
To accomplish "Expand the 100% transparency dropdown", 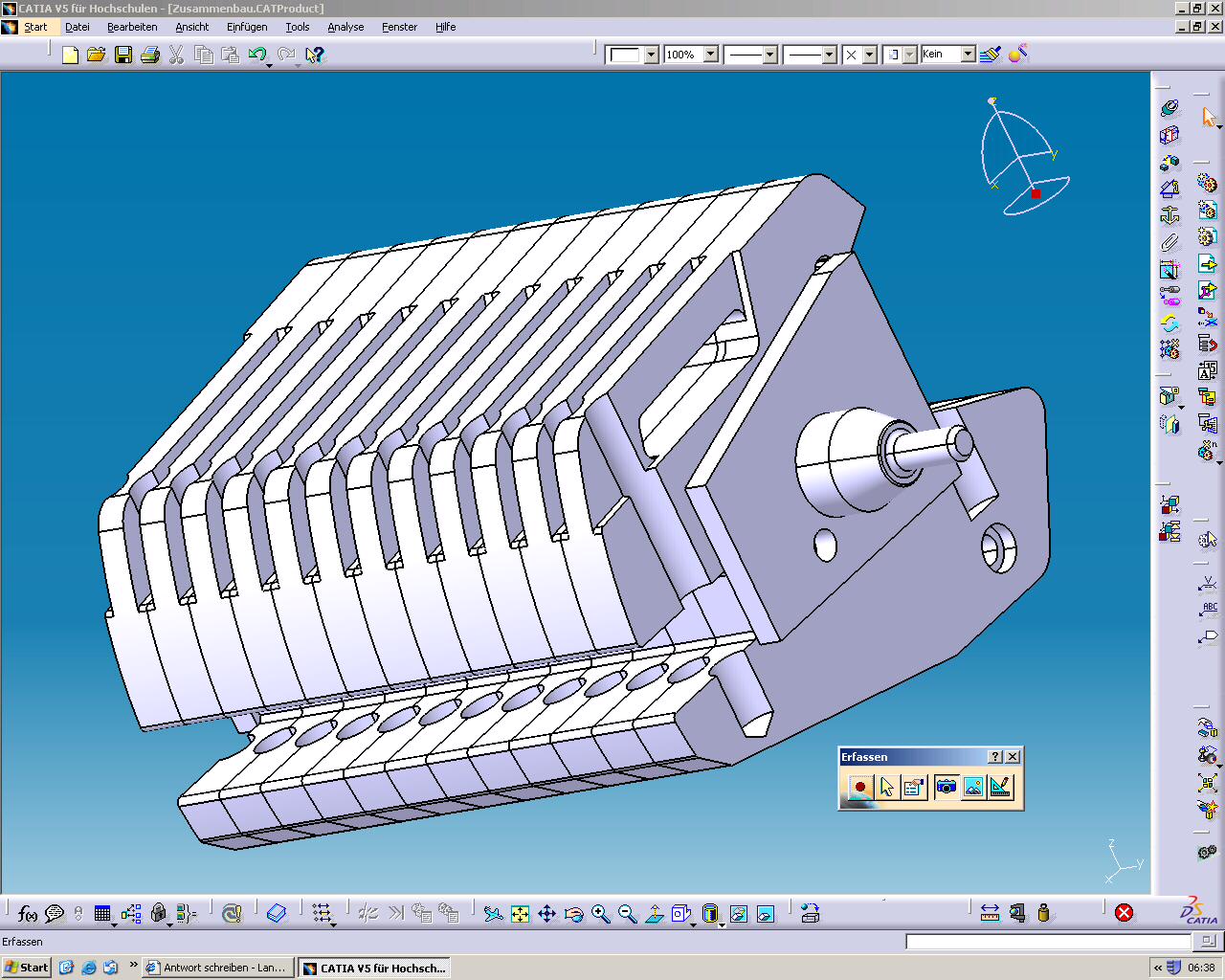I will point(710,55).
